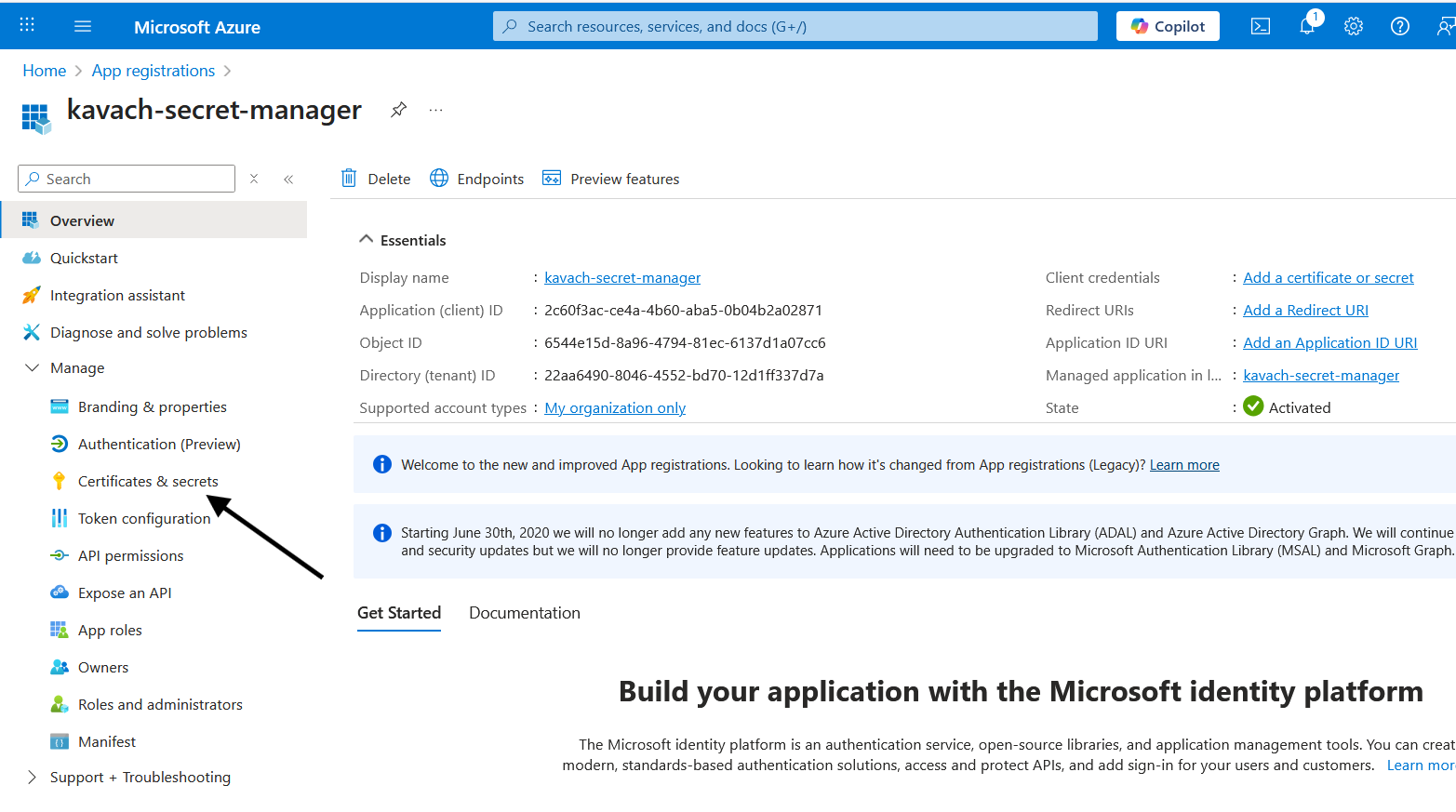
Task: Click the Authentication (Preview) icon
Action: (x=60, y=444)
